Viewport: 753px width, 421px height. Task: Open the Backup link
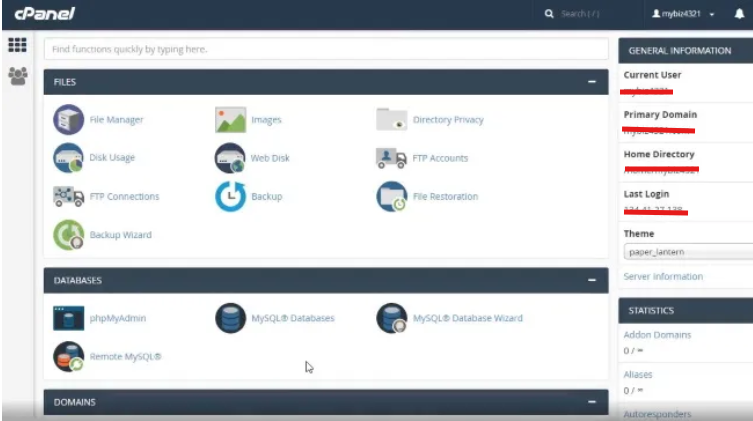[267, 196]
